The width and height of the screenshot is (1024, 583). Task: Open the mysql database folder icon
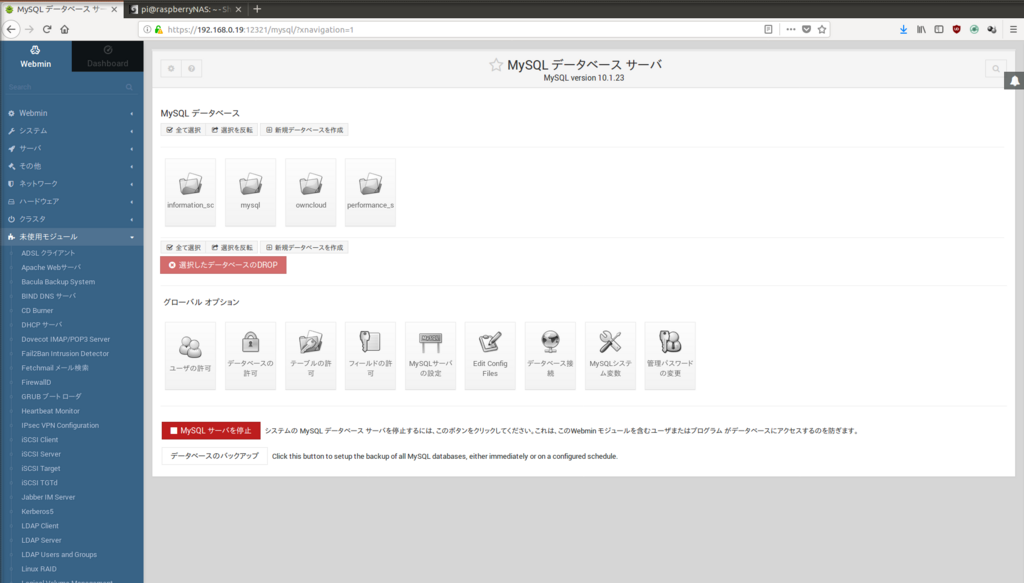pyautogui.click(x=250, y=192)
